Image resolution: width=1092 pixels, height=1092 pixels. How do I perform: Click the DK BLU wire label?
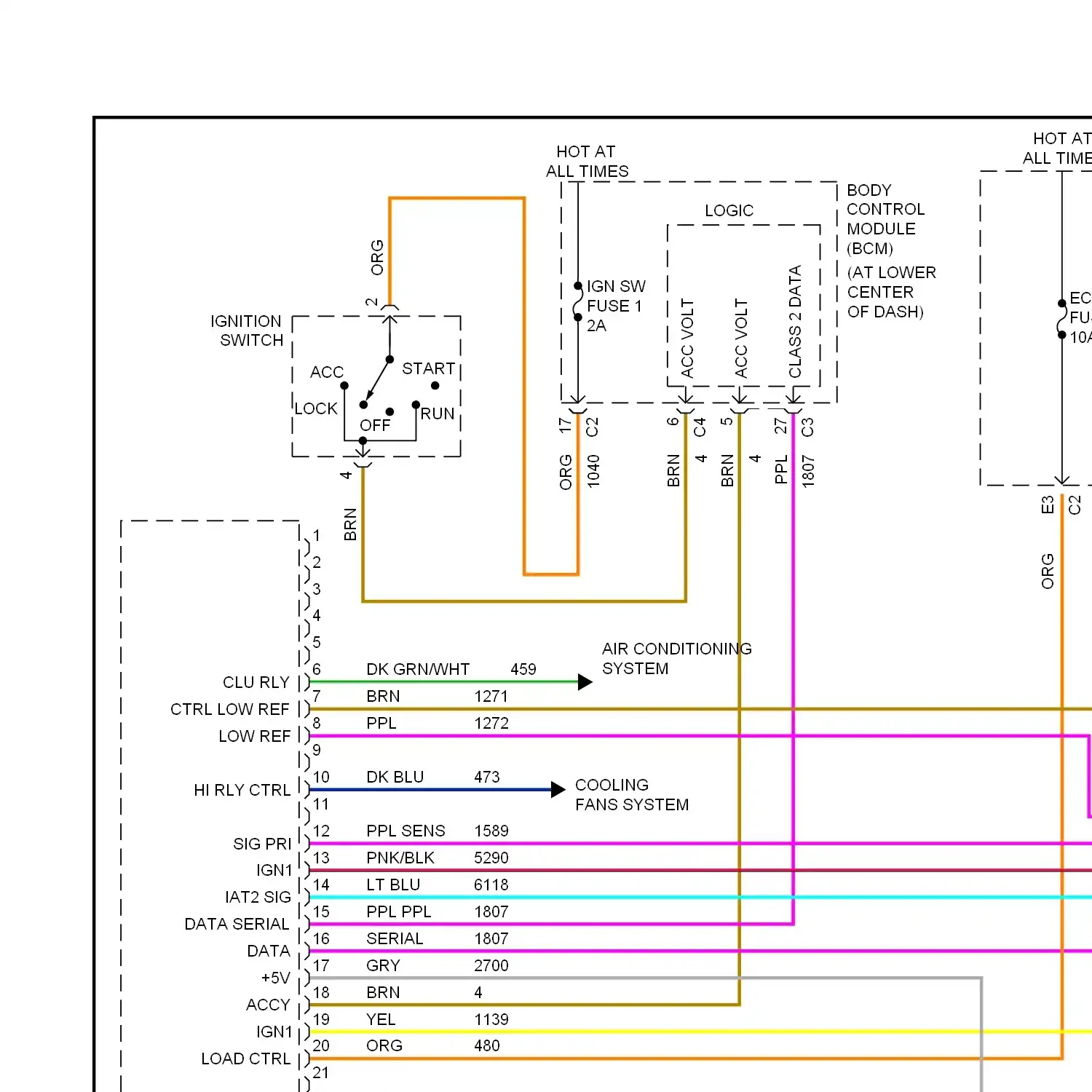click(x=395, y=777)
